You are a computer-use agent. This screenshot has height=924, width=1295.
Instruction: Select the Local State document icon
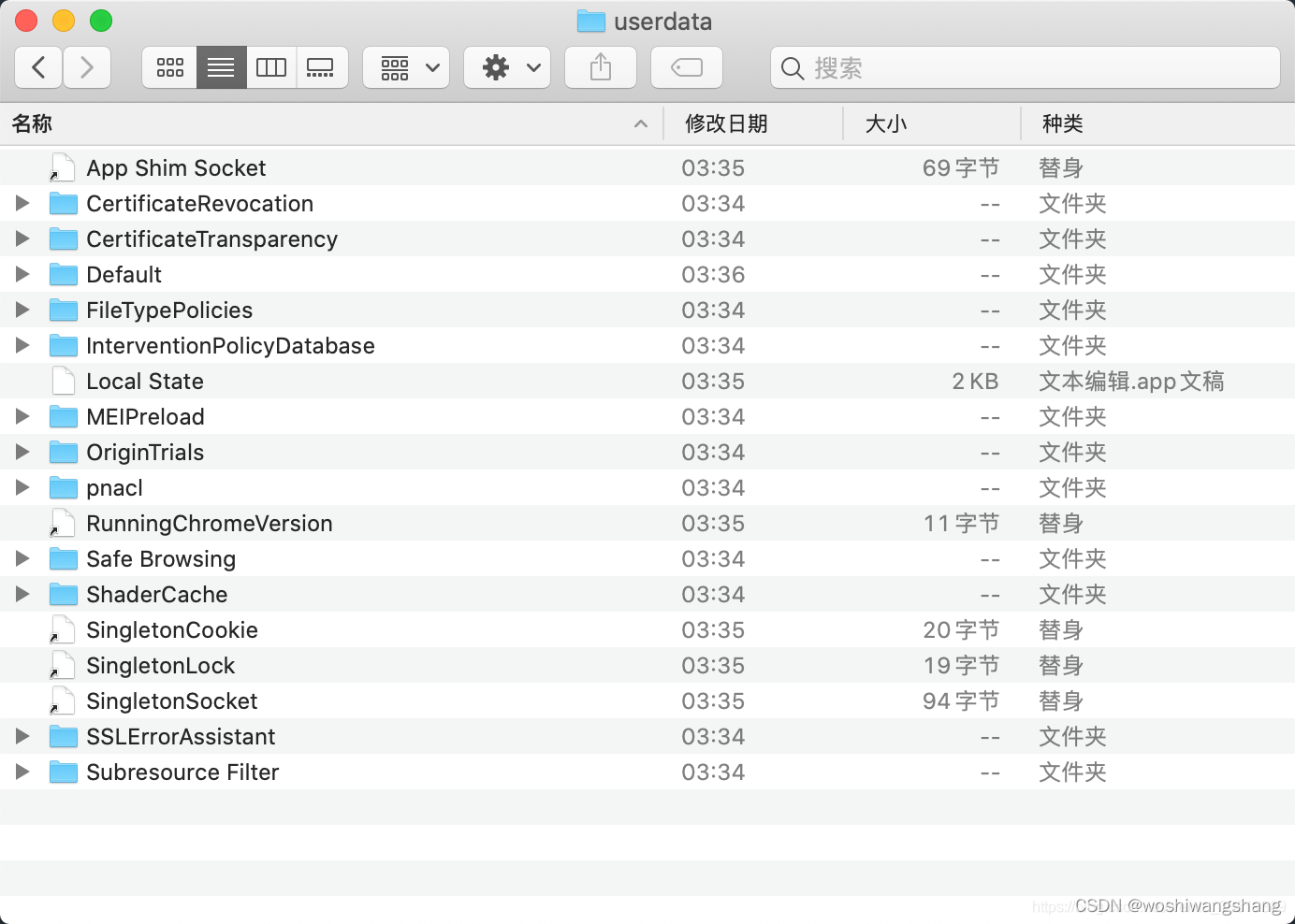pos(64,381)
